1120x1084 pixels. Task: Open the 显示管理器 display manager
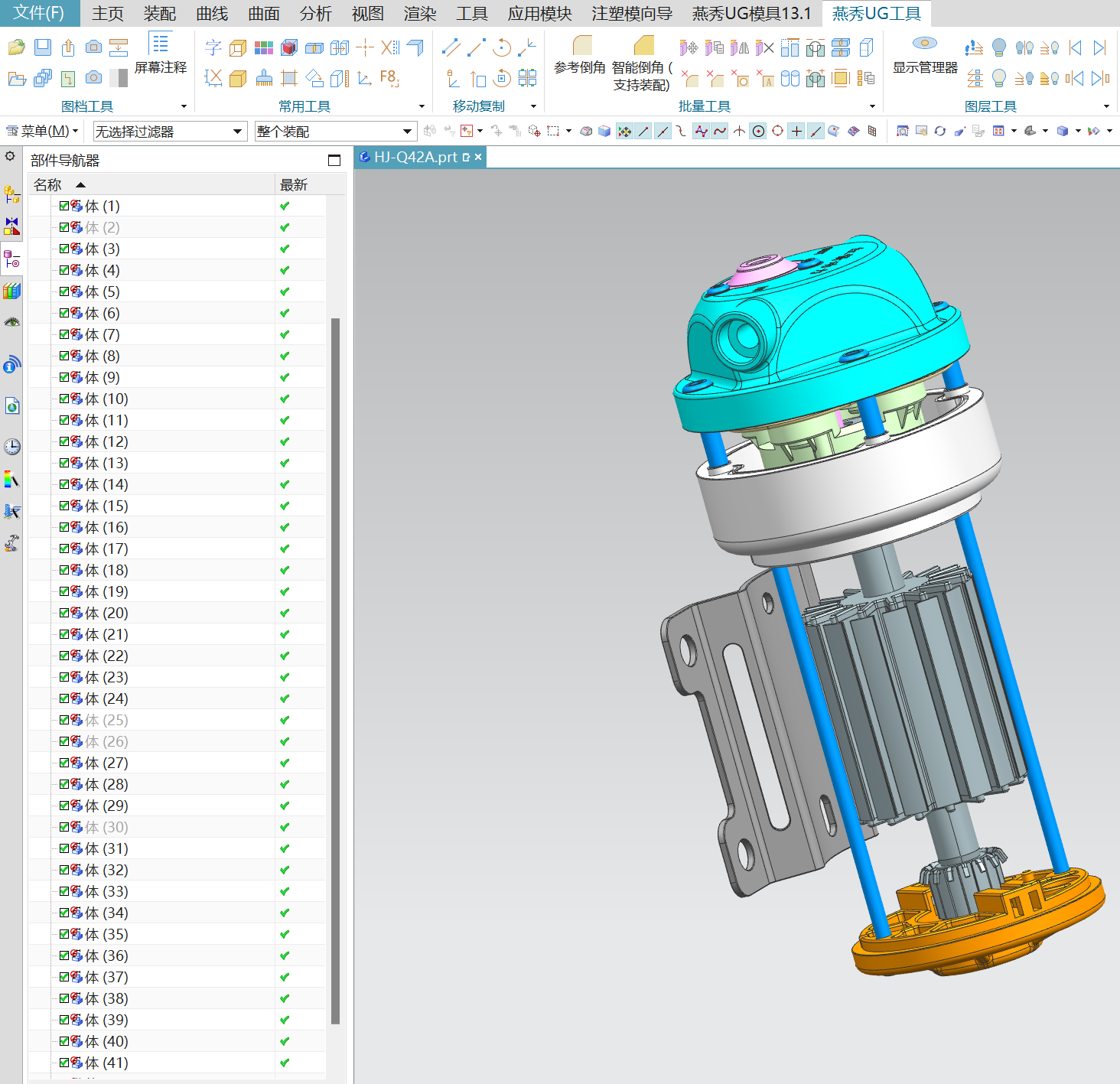pyautogui.click(x=925, y=55)
